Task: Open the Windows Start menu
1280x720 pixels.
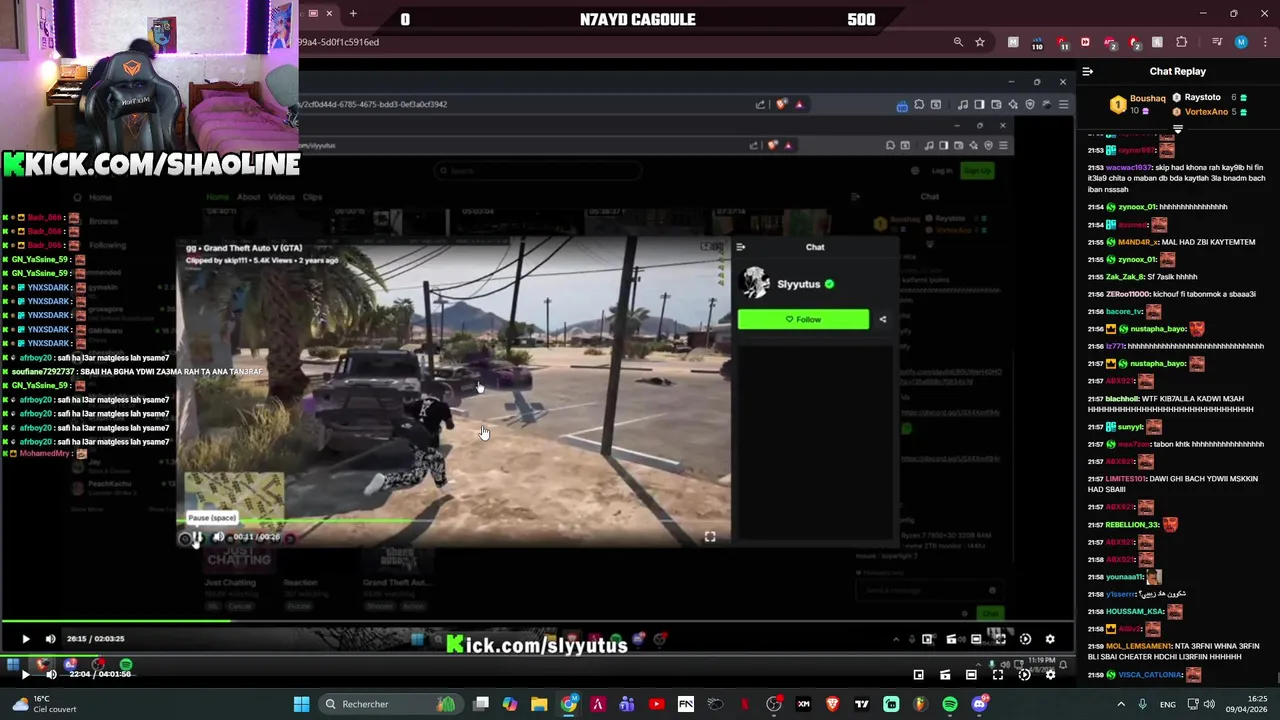Action: point(301,704)
